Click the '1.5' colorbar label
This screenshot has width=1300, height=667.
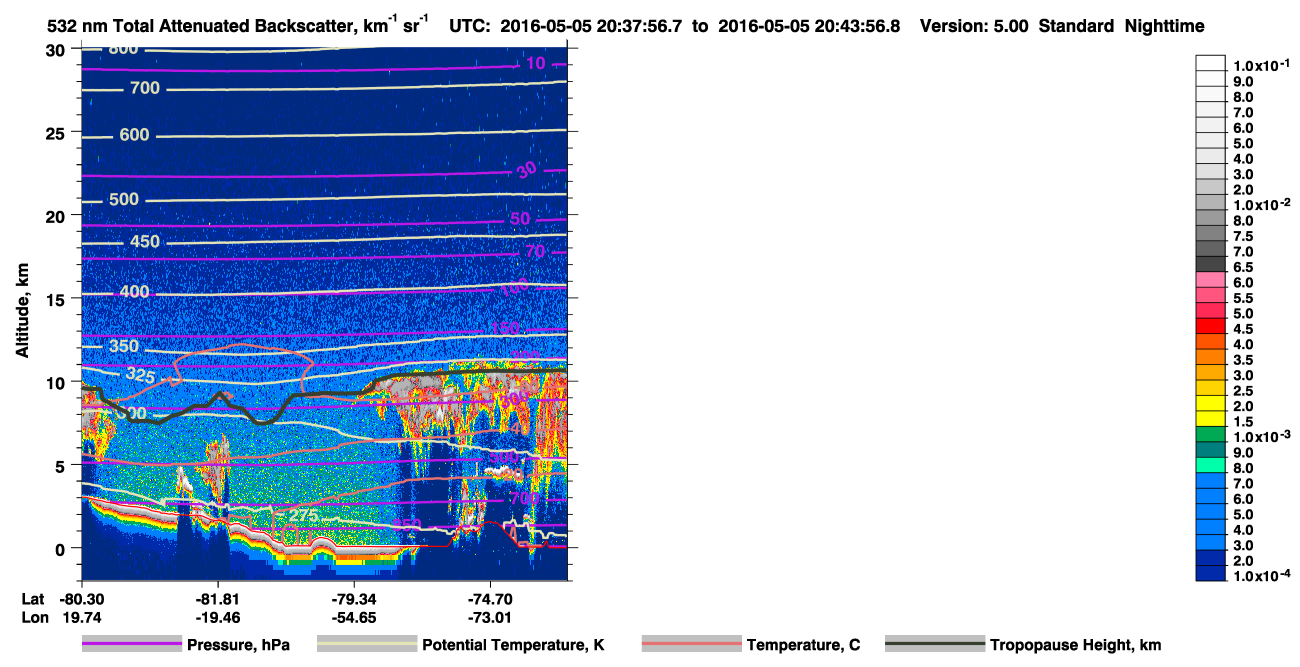pyautogui.click(x=1245, y=422)
